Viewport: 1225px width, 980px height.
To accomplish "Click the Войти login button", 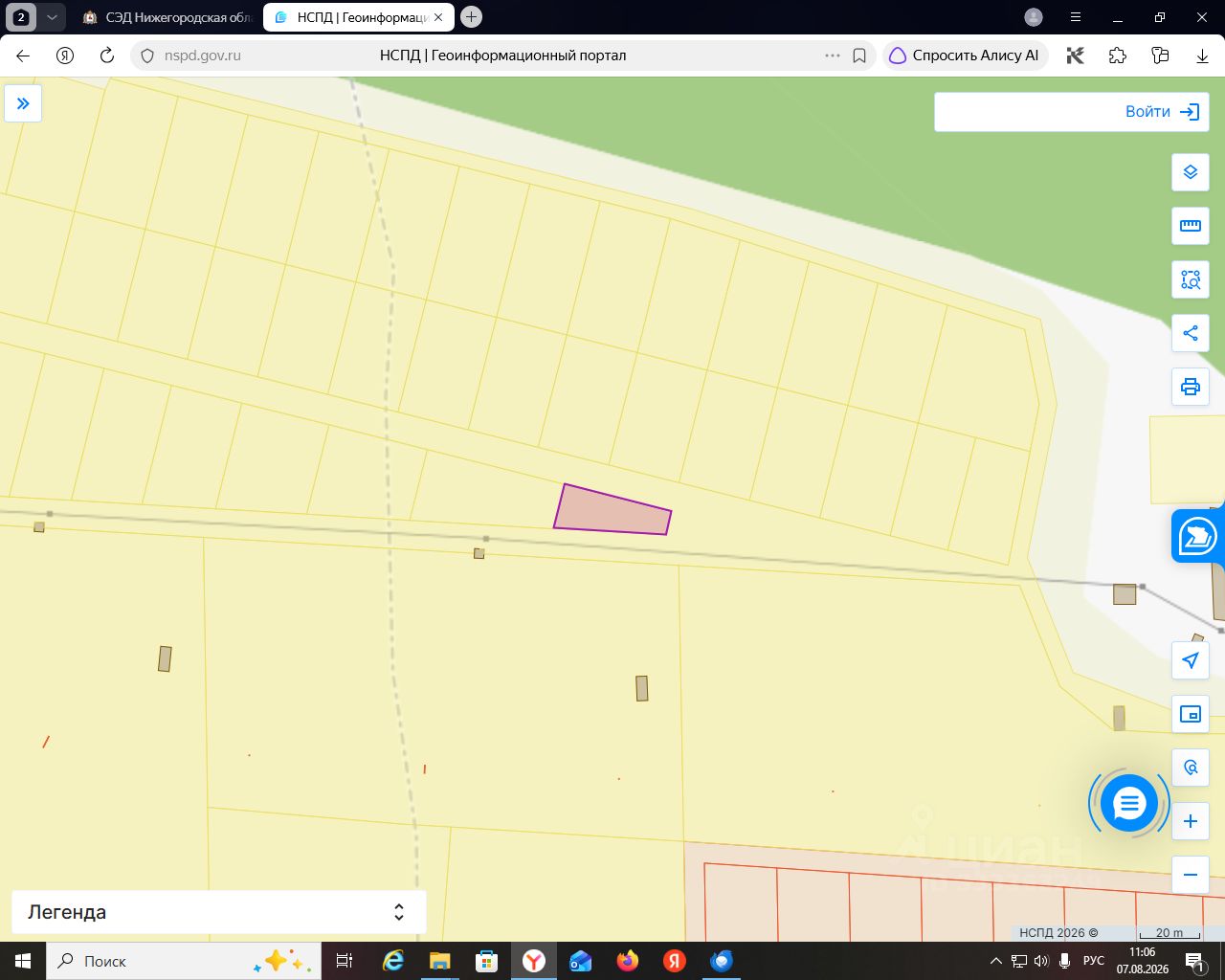I will 1072,112.
